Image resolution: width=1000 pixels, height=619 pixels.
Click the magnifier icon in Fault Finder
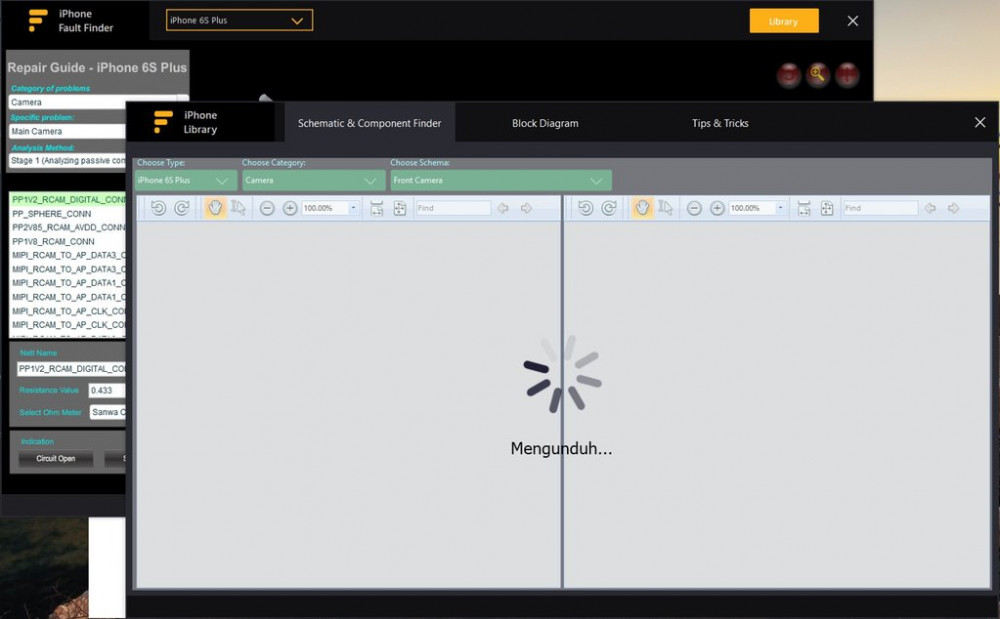(818, 75)
